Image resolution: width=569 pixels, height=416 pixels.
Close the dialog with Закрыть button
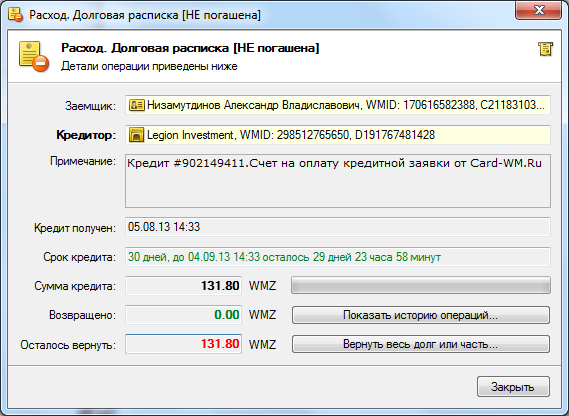click(x=513, y=387)
